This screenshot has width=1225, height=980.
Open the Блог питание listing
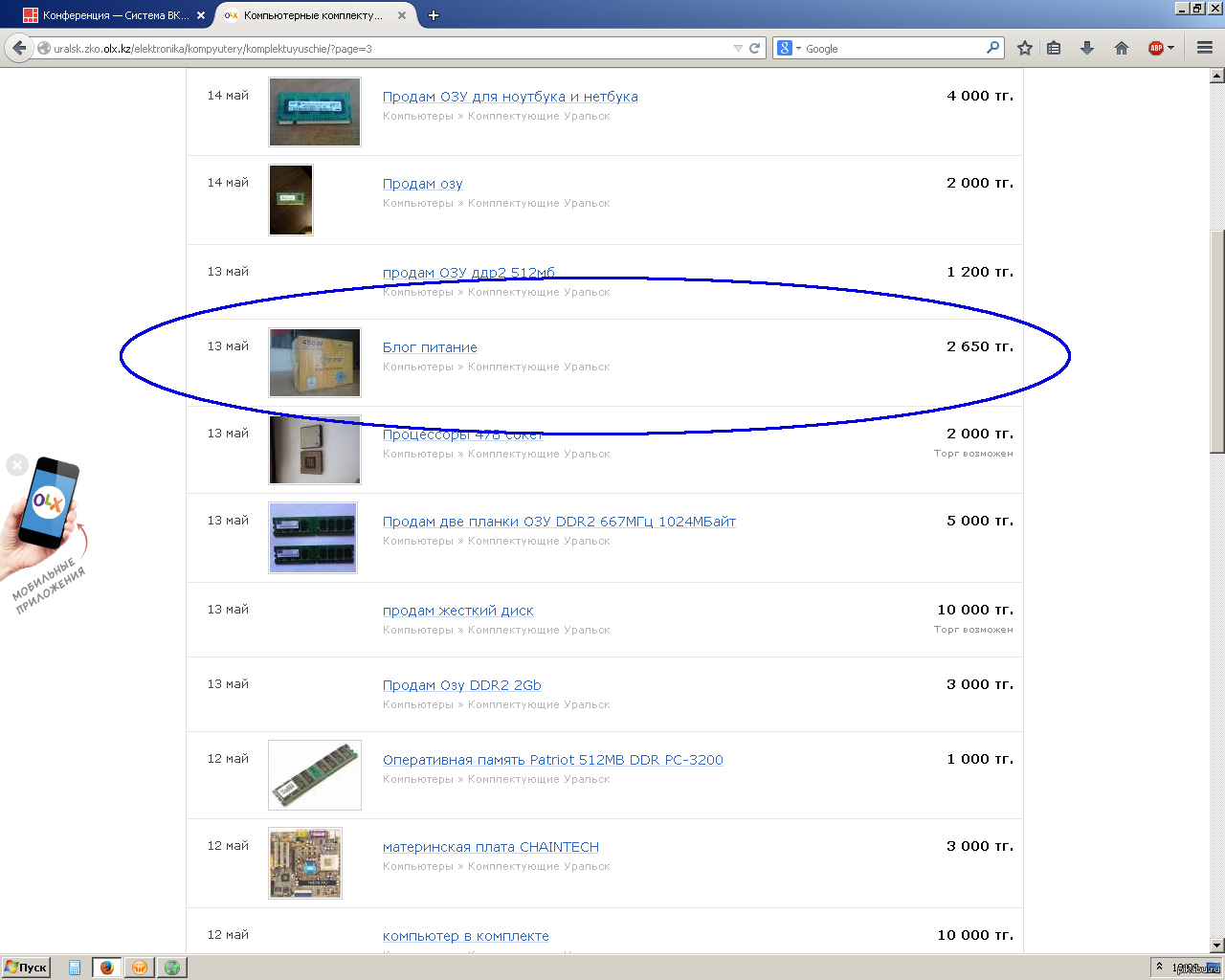(x=430, y=347)
